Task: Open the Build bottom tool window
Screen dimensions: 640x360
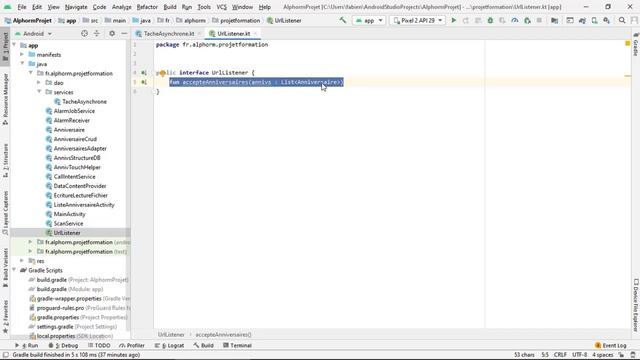Action: coord(203,345)
